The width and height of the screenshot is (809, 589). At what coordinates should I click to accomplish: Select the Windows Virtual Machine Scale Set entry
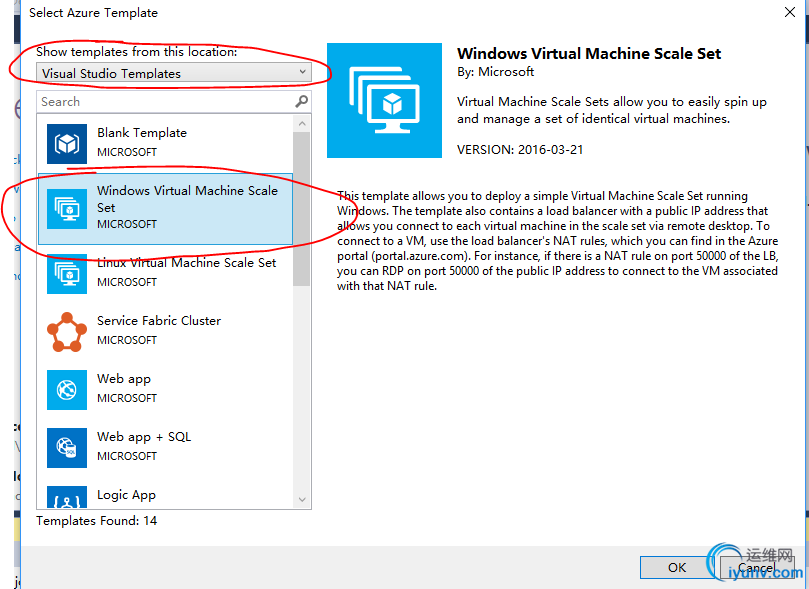coord(166,209)
